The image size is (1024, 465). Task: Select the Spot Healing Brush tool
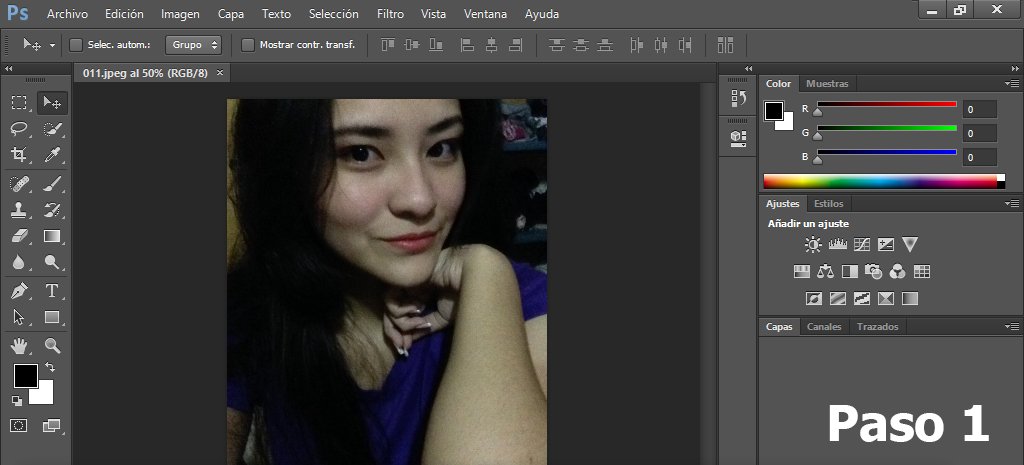(x=19, y=184)
